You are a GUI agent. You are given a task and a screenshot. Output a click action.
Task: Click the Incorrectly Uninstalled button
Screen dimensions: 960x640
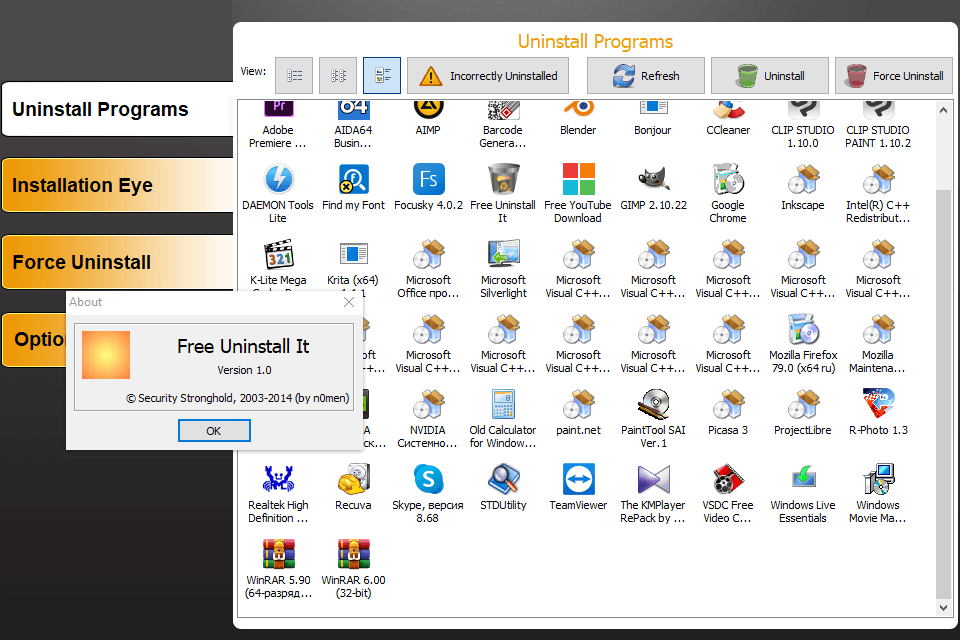[488, 75]
